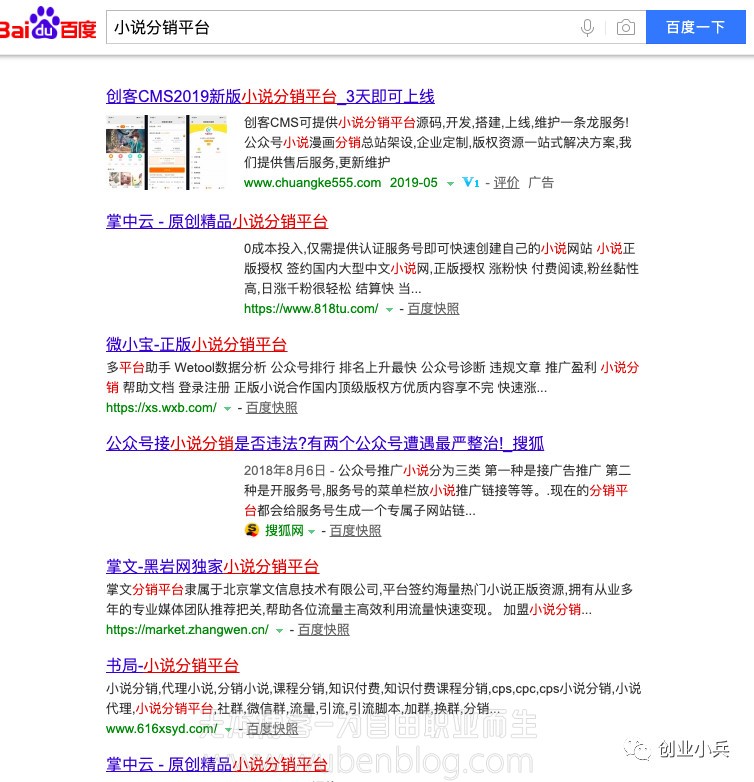Open the 818tu.com URL link
This screenshot has height=782, width=754.
(x=311, y=309)
